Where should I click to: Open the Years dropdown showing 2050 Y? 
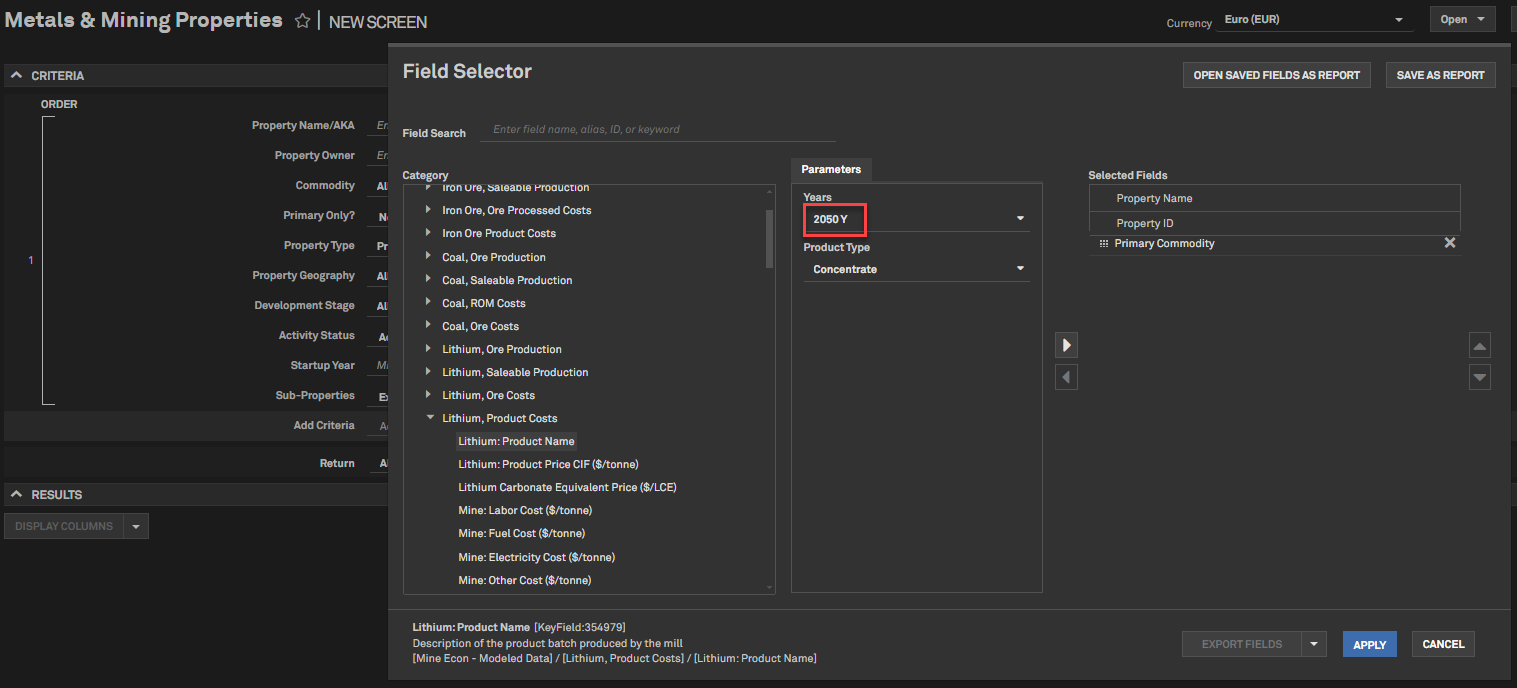1020,219
